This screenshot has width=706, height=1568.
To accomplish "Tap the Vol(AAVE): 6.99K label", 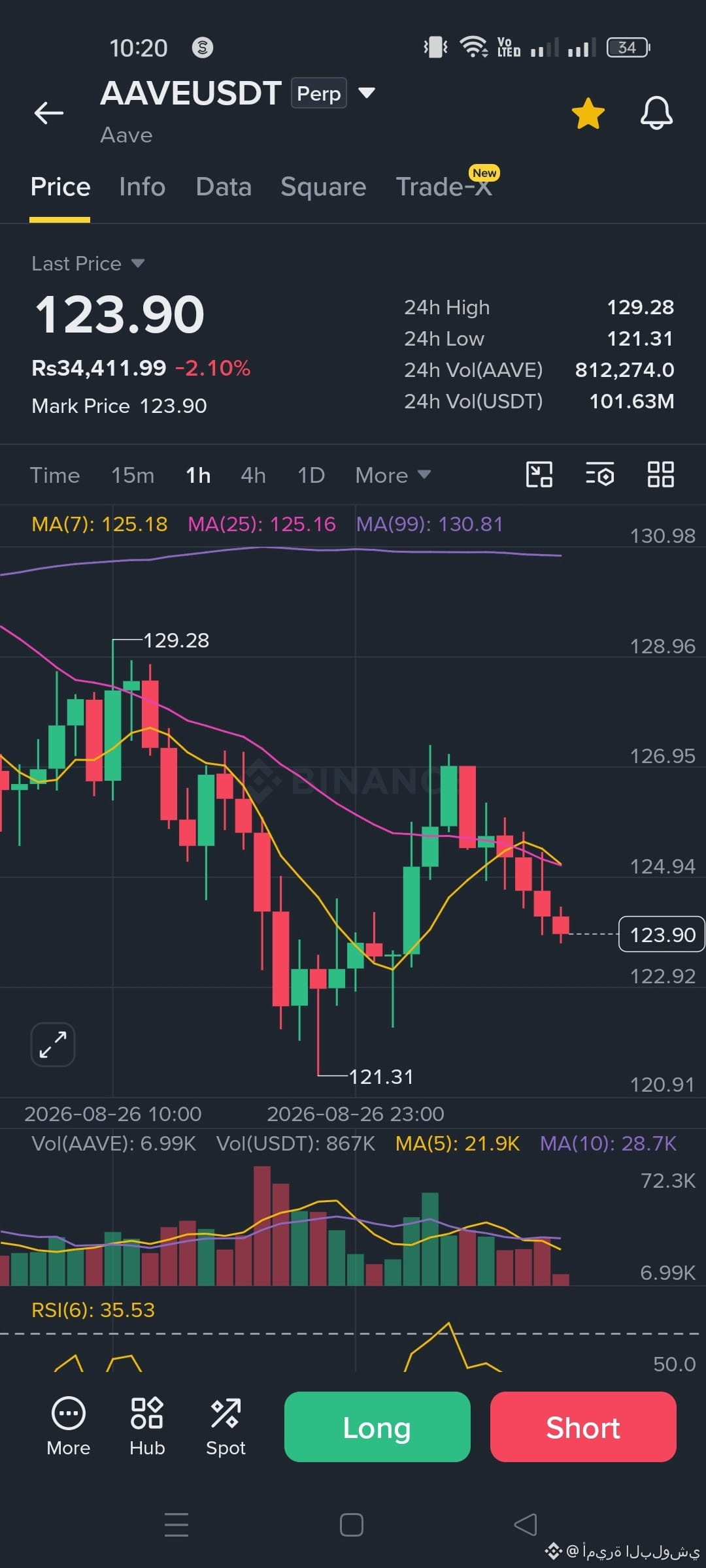I will point(114,1143).
